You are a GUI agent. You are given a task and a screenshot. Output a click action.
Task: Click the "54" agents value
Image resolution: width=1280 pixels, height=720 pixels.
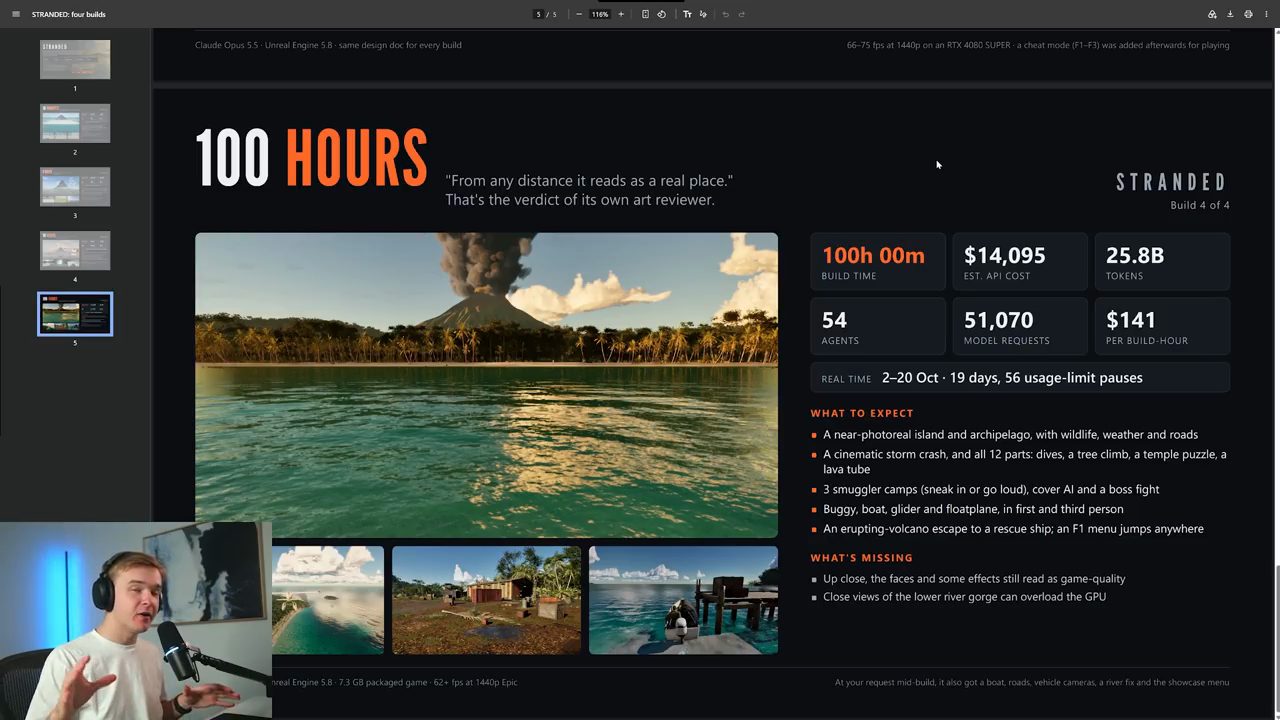(834, 320)
